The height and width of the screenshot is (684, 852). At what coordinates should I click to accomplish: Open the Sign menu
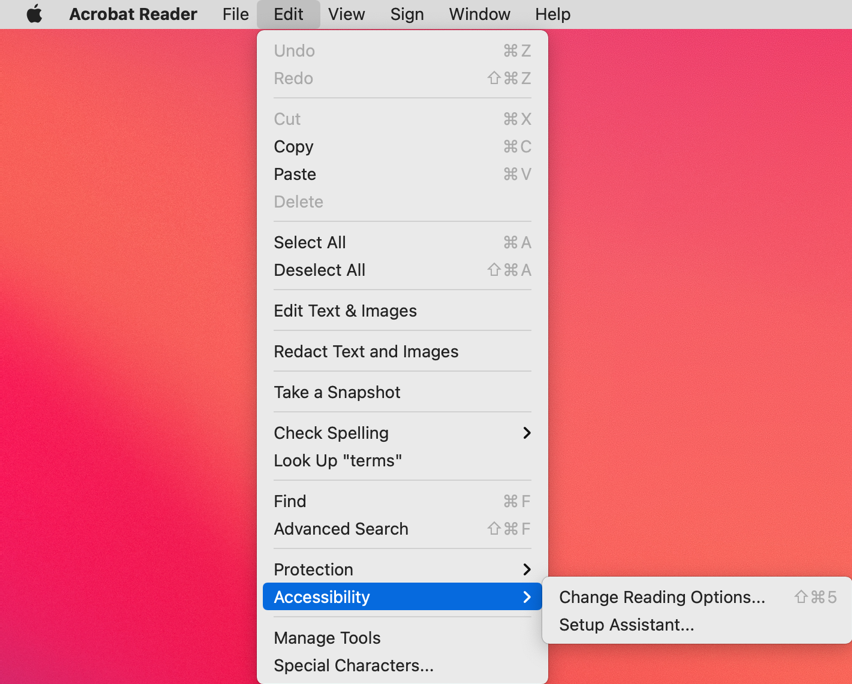point(406,14)
